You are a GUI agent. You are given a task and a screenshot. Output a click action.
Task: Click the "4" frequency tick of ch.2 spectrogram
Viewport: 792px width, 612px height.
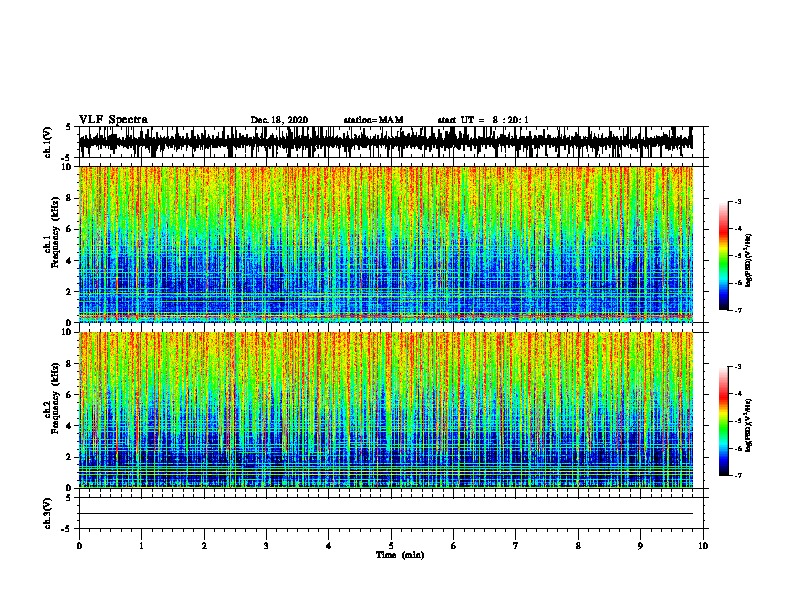(x=71, y=426)
